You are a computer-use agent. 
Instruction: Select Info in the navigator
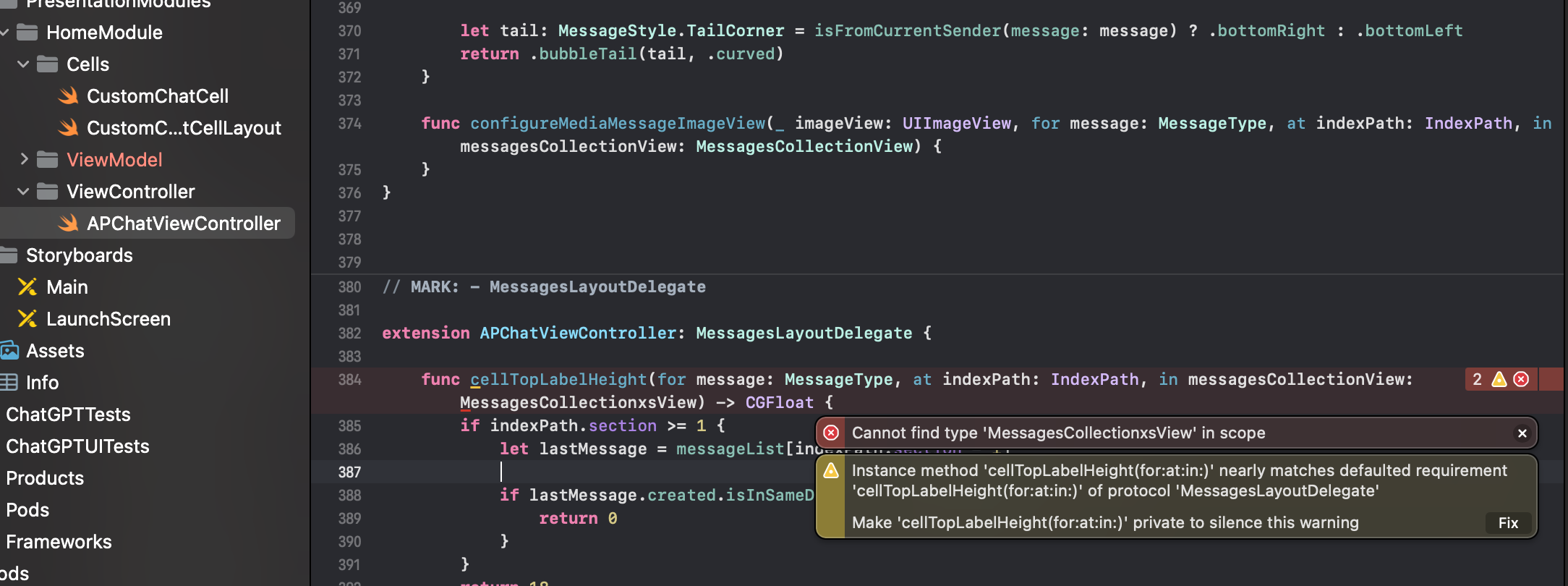42,383
